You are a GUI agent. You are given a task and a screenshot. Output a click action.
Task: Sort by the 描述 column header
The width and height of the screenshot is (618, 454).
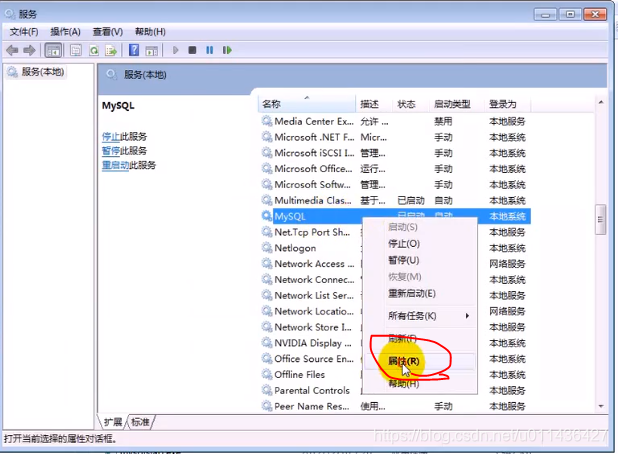point(374,104)
